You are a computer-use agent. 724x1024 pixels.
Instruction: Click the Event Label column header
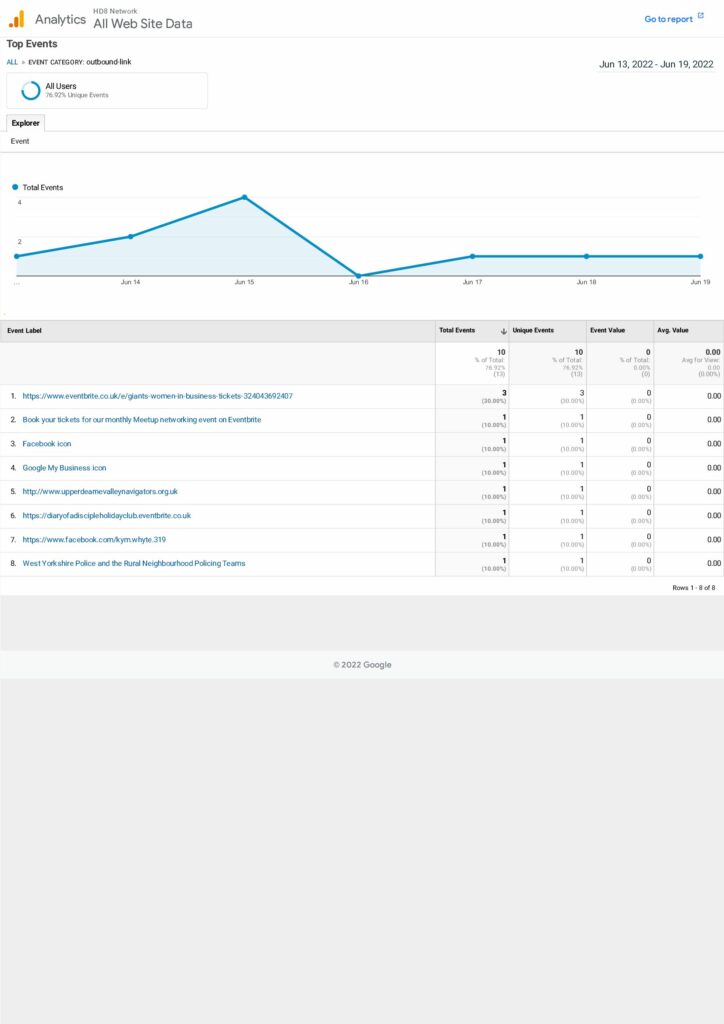(x=25, y=331)
